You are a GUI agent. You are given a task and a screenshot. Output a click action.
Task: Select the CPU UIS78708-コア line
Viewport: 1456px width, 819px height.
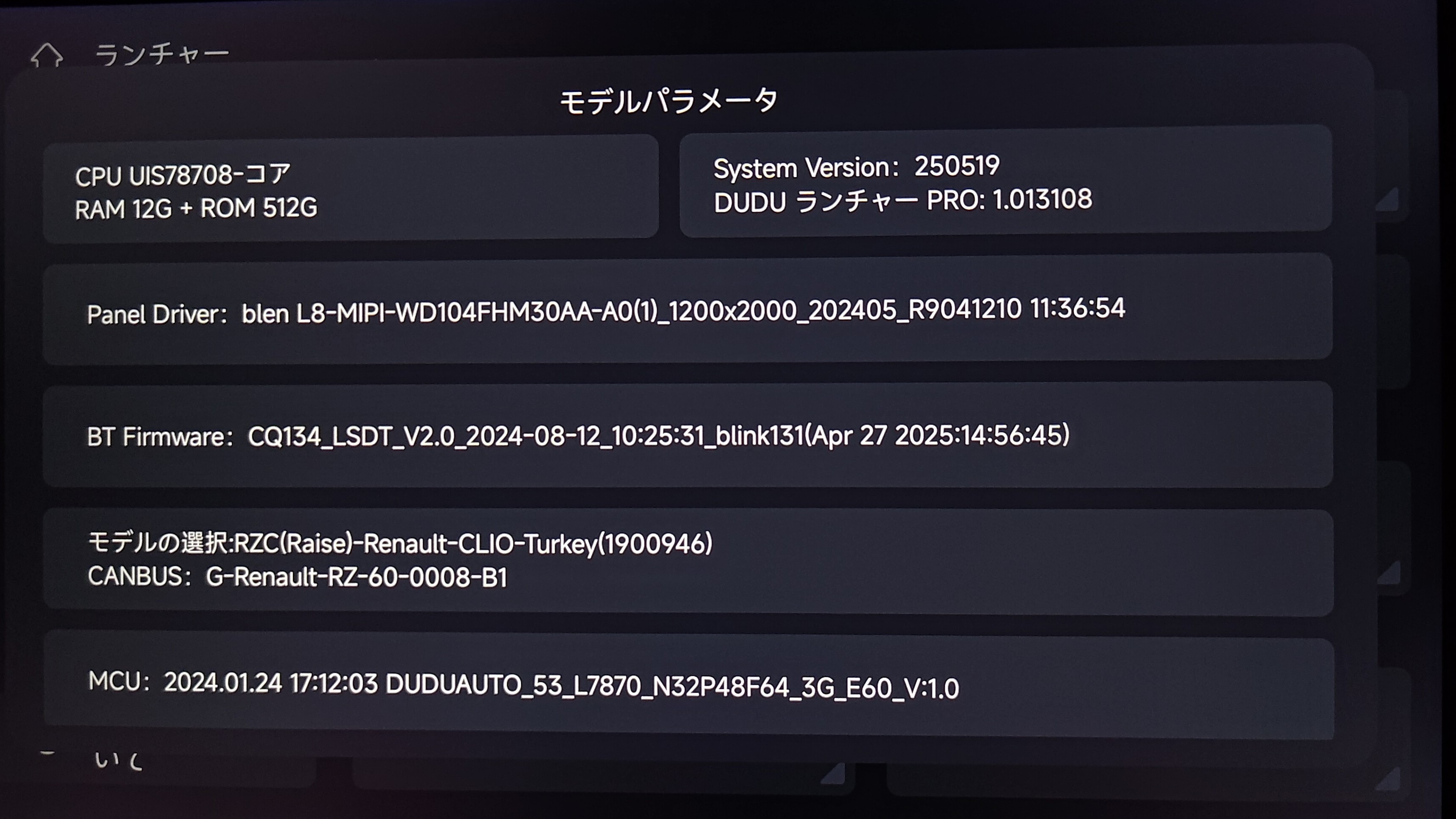(183, 175)
